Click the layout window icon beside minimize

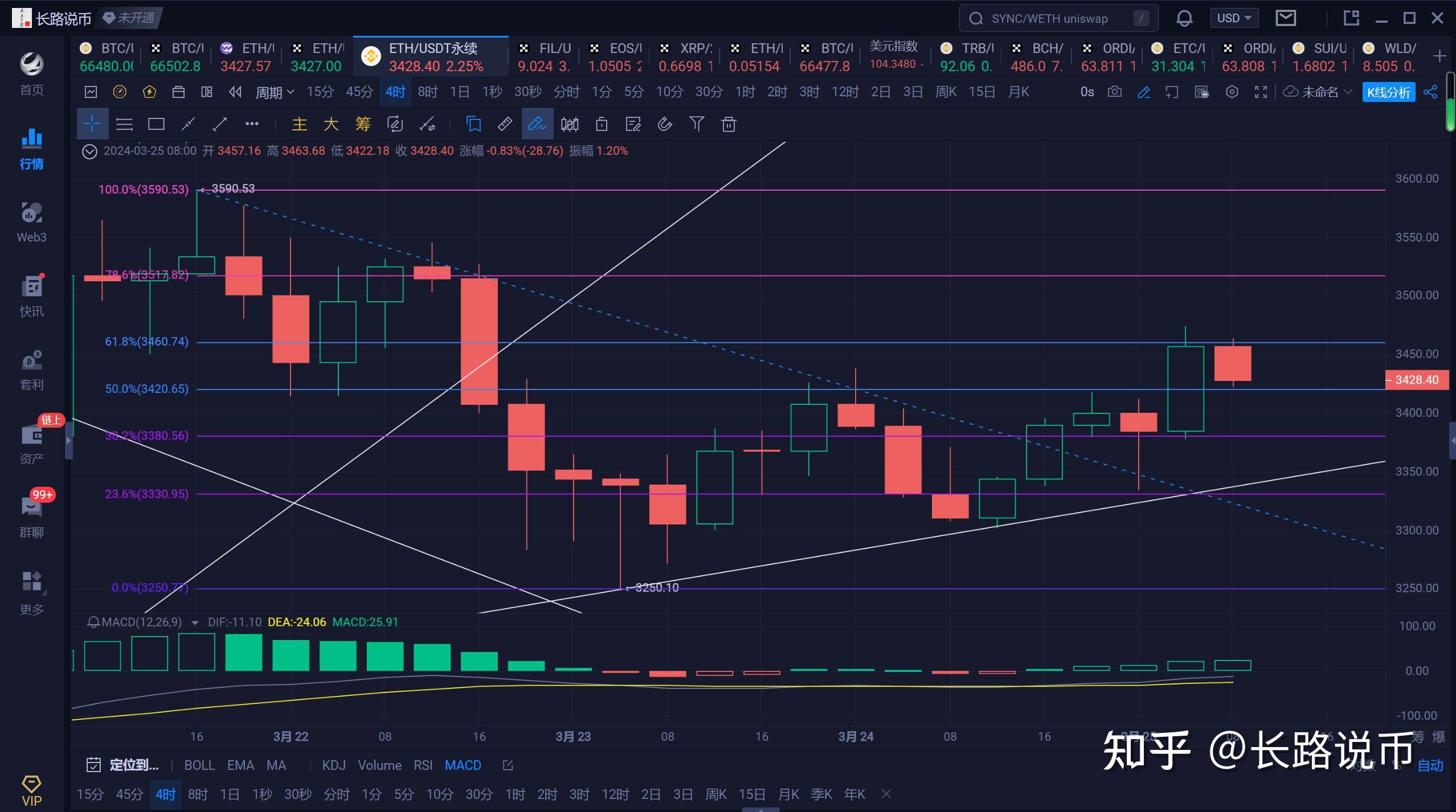[x=1351, y=18]
